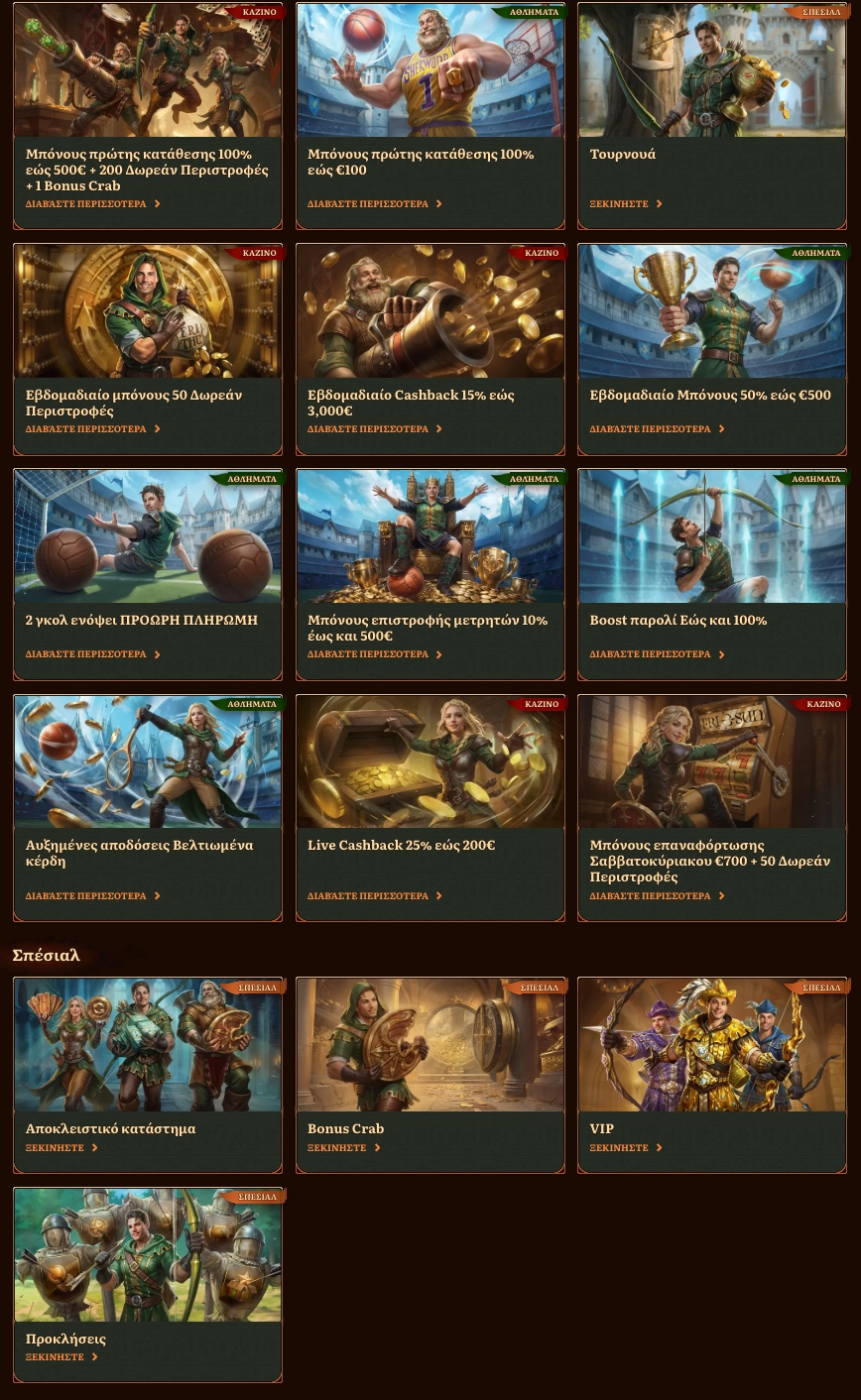The height and width of the screenshot is (1400, 861).
Task: Click ΞΕΚΙΝΗΣΤΕ under Τουρνουά
Action: click(618, 204)
